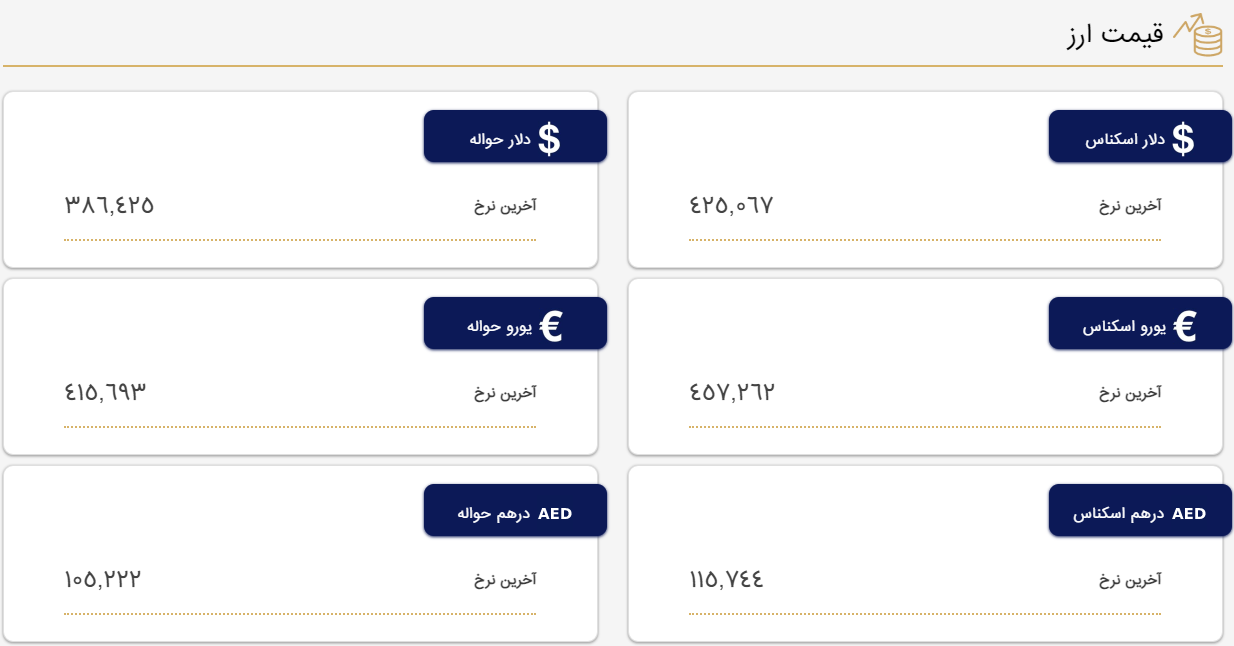The width and height of the screenshot is (1234, 646).
Task: Click the قیمت ارز section heading
Action: pyautogui.click(x=1115, y=35)
